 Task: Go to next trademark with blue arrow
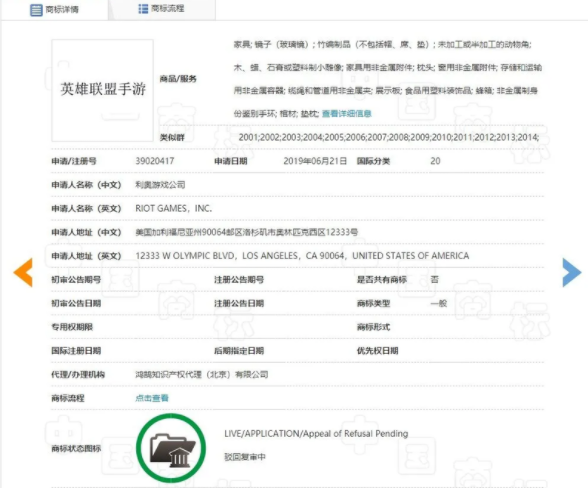coord(572,272)
